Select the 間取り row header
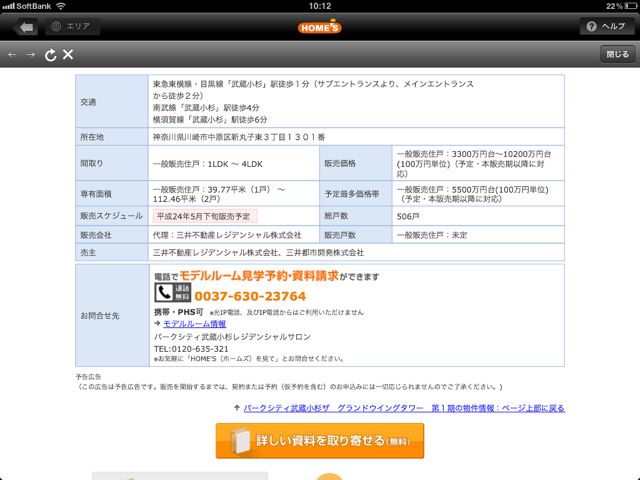Screen dimensions: 640x480 point(111,163)
